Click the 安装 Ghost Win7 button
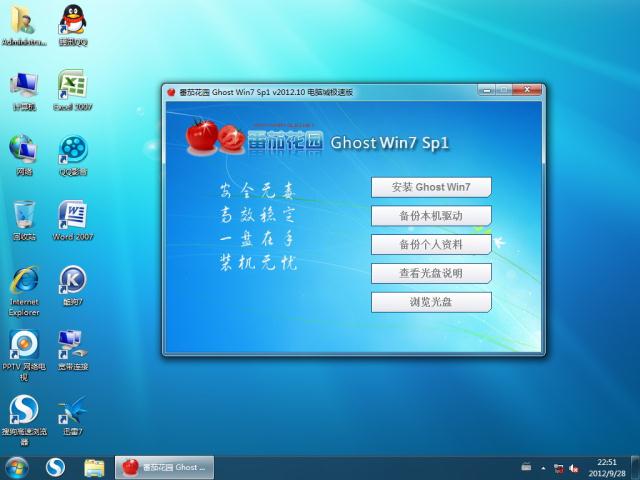 tap(431, 187)
